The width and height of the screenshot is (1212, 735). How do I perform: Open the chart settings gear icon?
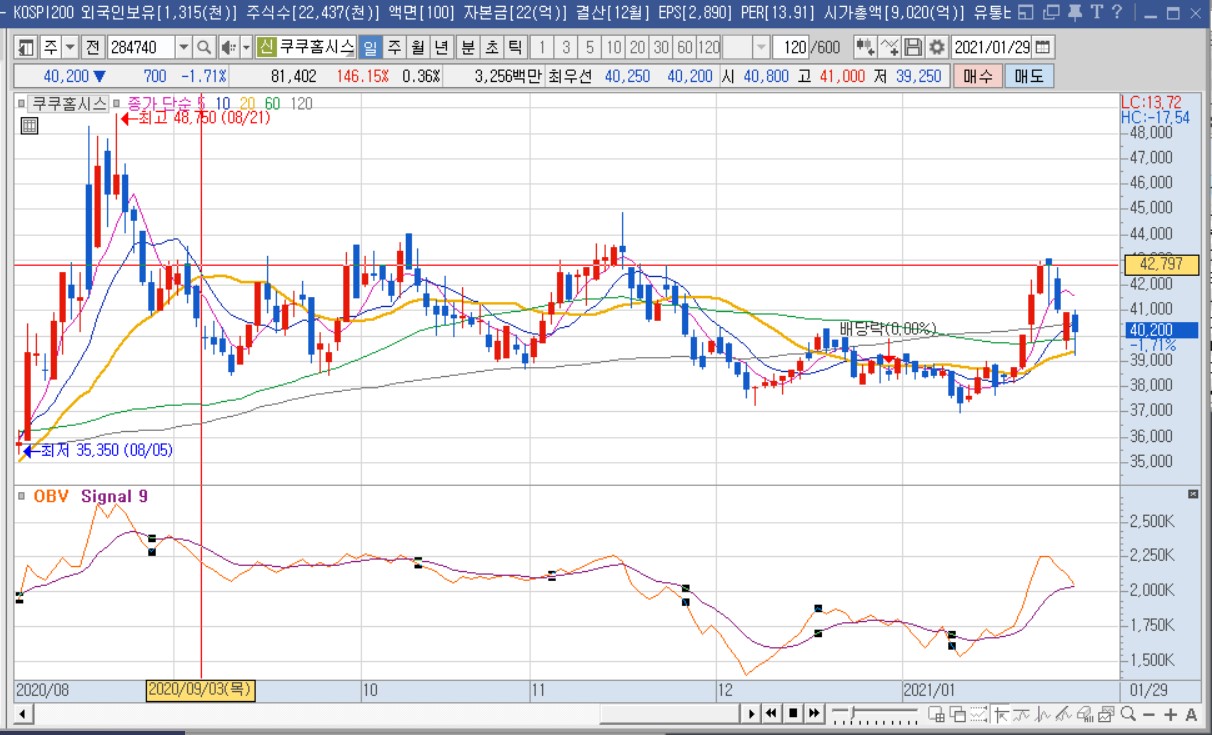[x=936, y=48]
